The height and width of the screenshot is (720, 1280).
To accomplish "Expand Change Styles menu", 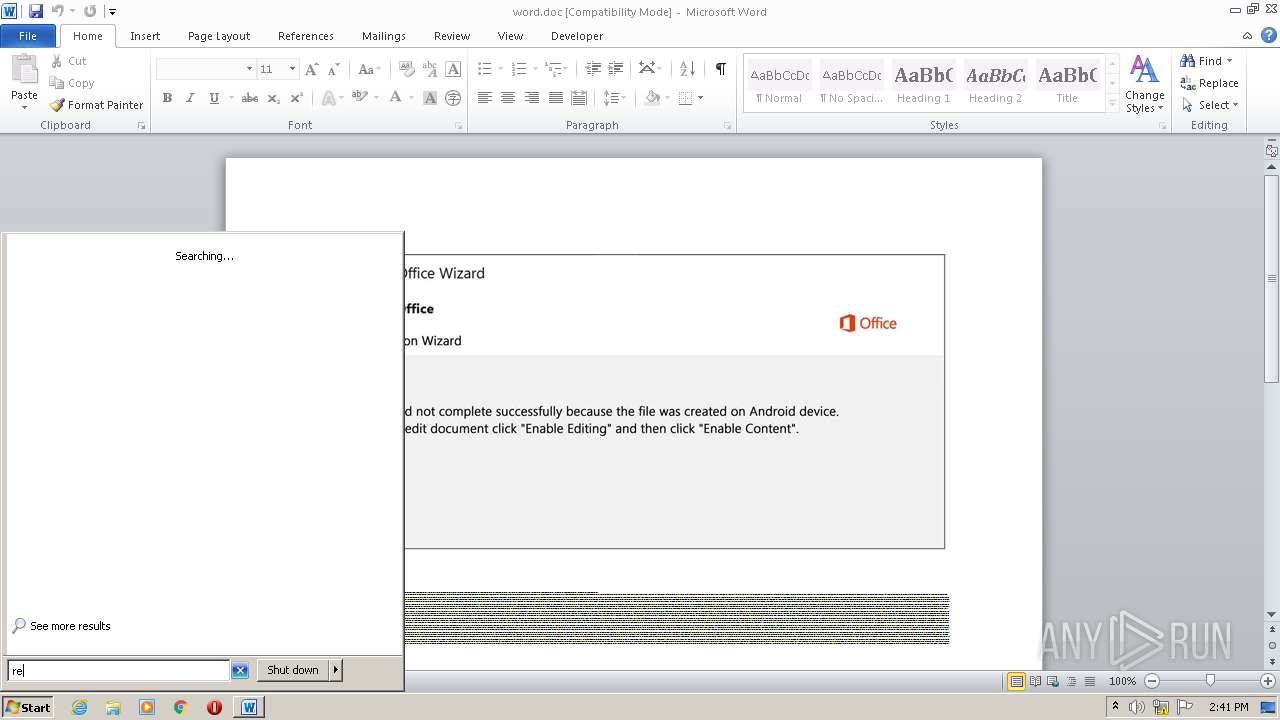I will (x=1144, y=85).
